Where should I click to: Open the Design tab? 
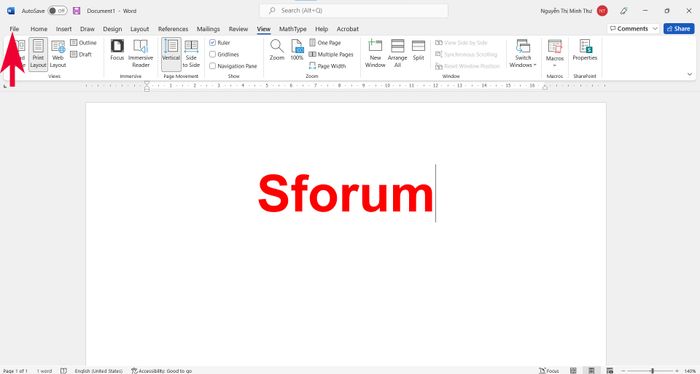[x=112, y=29]
